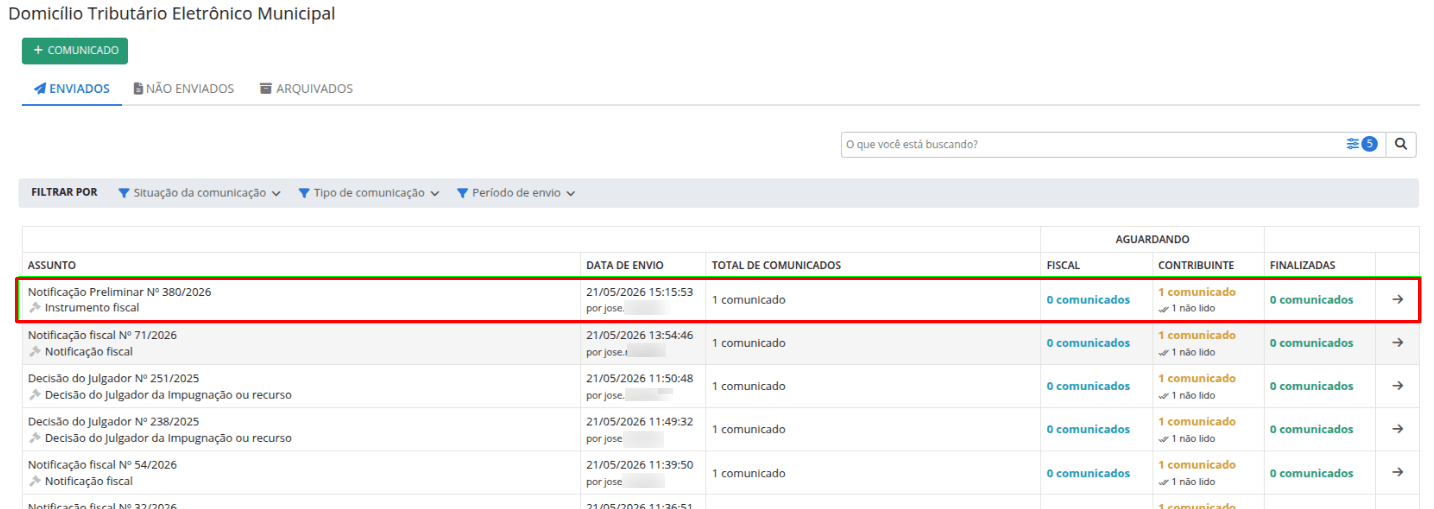Click the archive box icon on Arquivados tab
1434x509 pixels.
[x=266, y=89]
